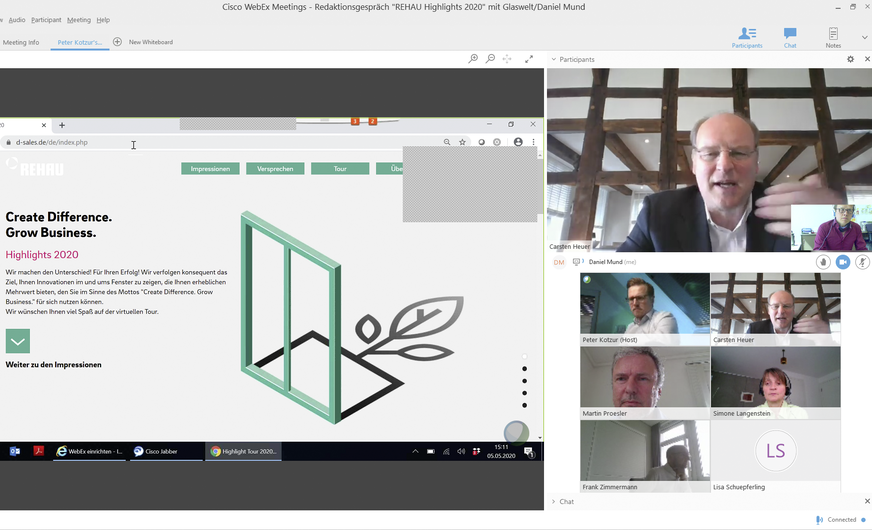This screenshot has width=872, height=530.
Task: Open the browser profile avatar icon
Action: [x=518, y=142]
